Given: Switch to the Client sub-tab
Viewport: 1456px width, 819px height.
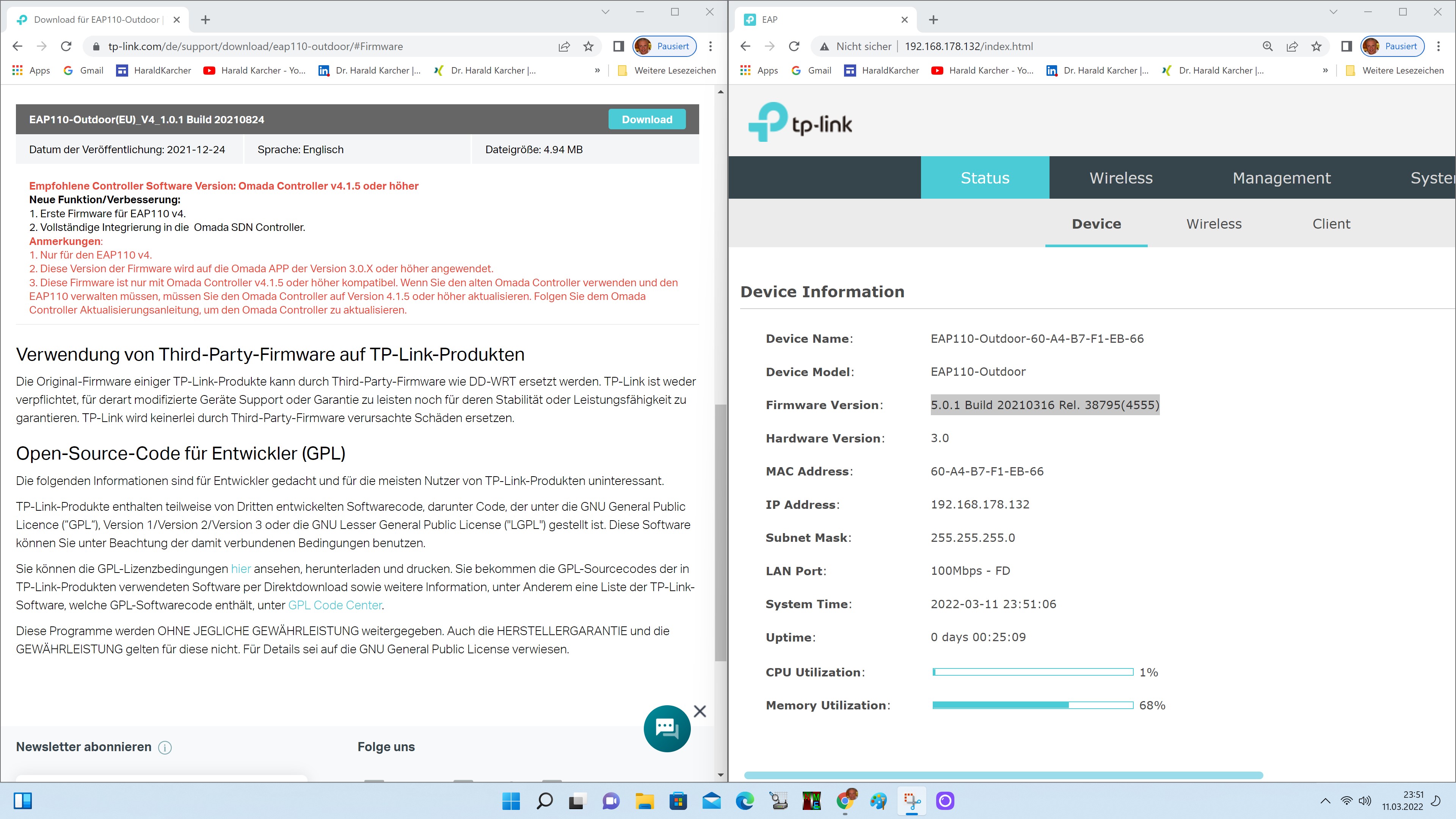Looking at the screenshot, I should (1331, 224).
